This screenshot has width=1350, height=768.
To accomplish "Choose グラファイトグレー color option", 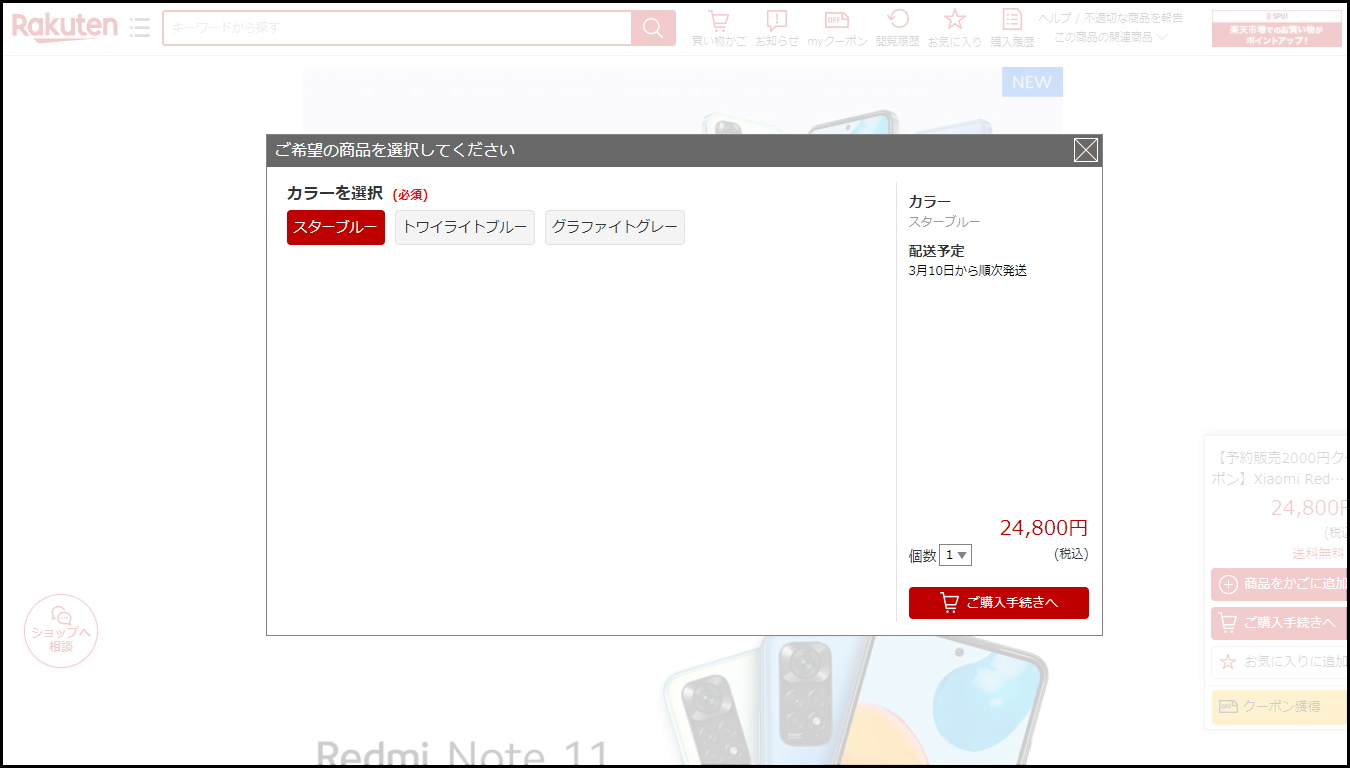I will coord(615,227).
